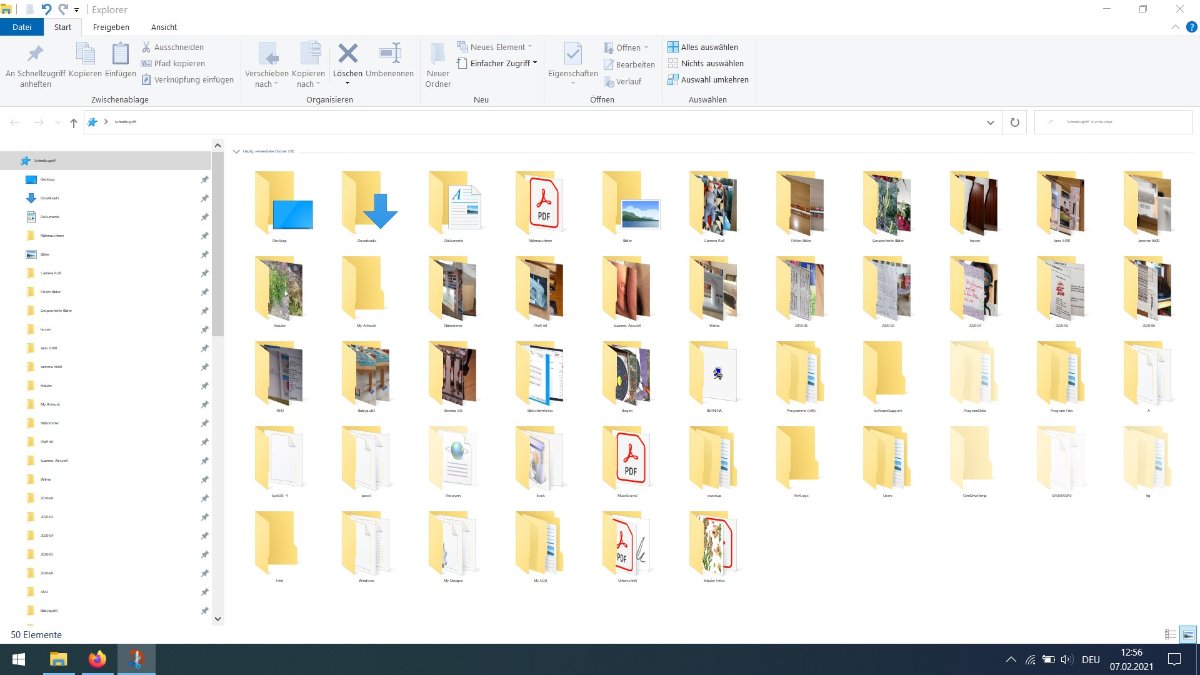Open the volume control in system tray

coord(1066,660)
